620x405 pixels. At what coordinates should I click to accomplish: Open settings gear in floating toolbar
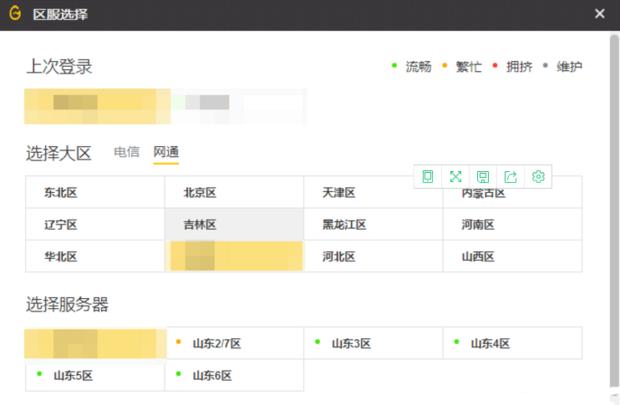pos(538,176)
